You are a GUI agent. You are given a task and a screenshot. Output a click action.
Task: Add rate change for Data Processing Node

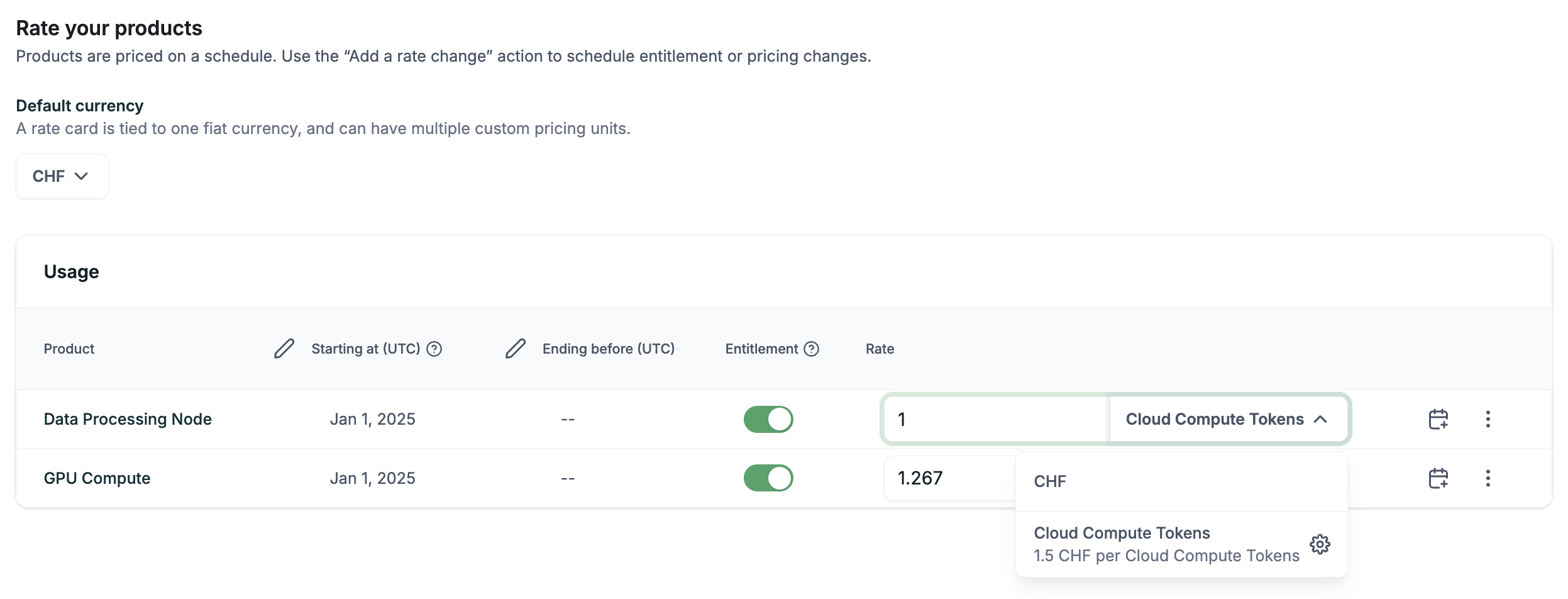pyautogui.click(x=1438, y=419)
